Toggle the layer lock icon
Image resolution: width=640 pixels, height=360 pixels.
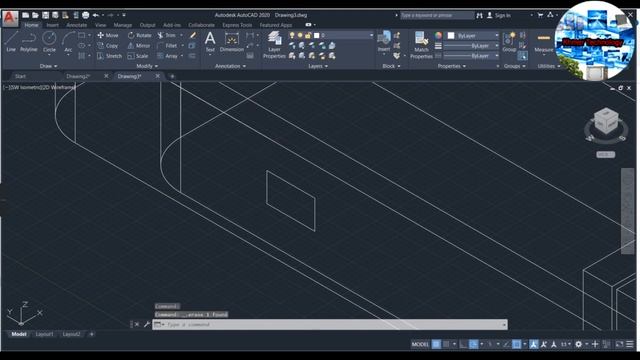click(308, 36)
